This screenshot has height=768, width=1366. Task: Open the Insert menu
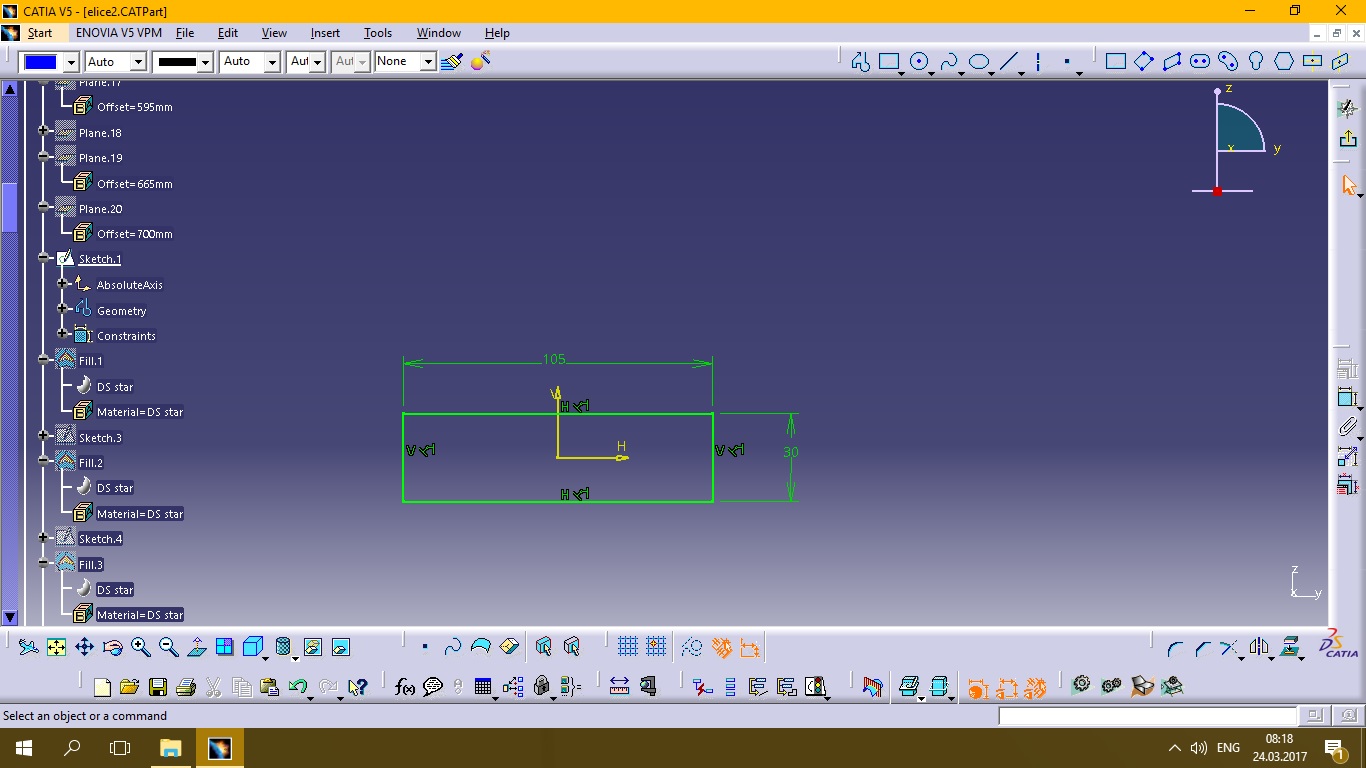[x=325, y=33]
